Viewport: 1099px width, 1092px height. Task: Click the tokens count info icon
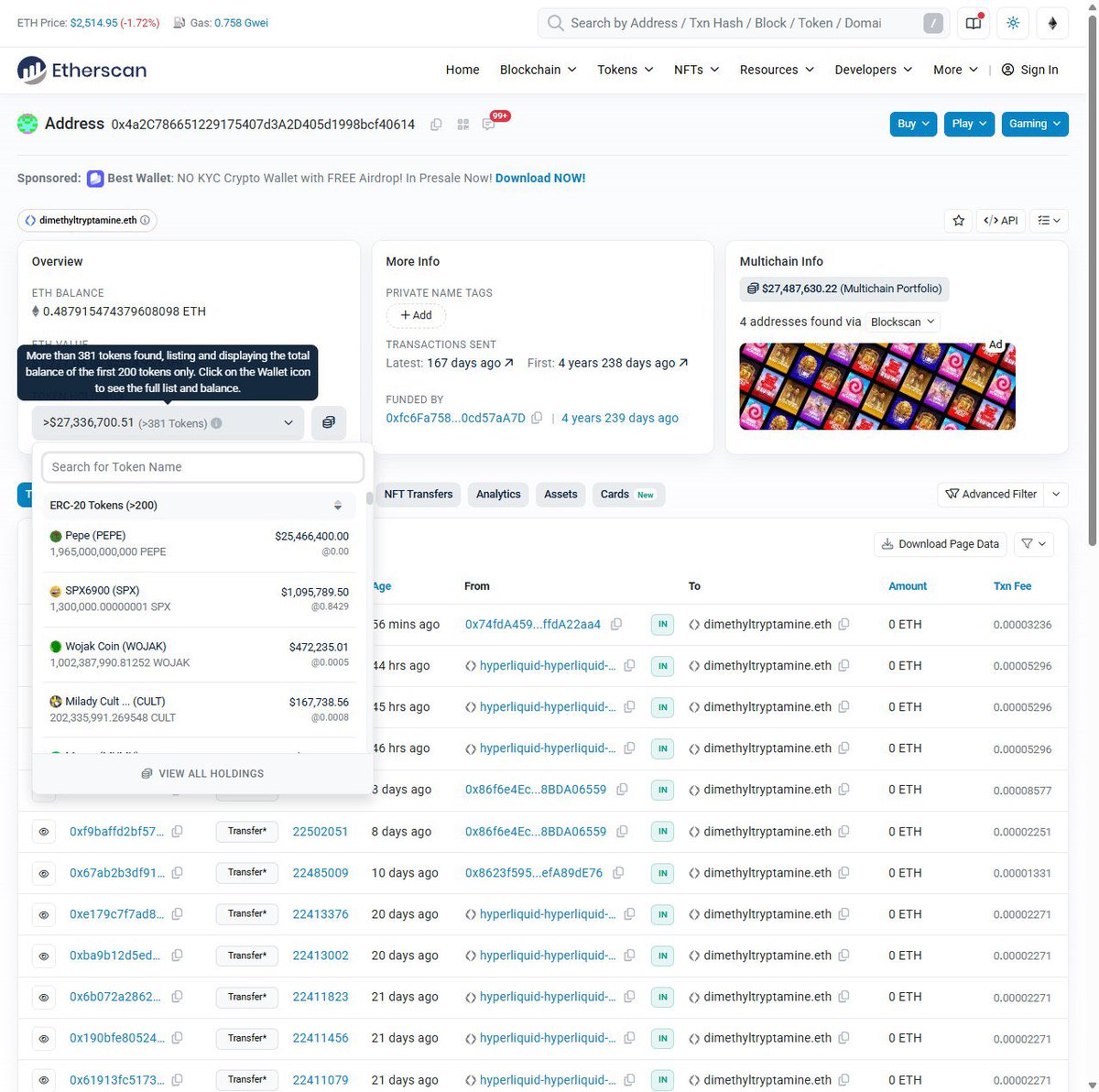(x=216, y=423)
